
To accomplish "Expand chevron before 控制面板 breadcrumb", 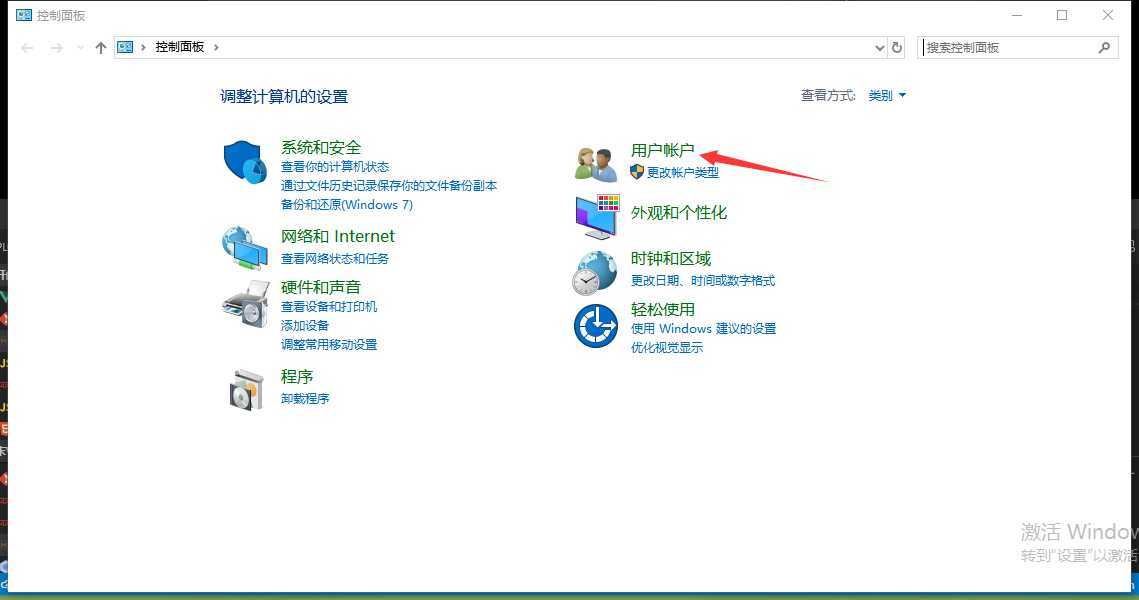I will pos(143,47).
